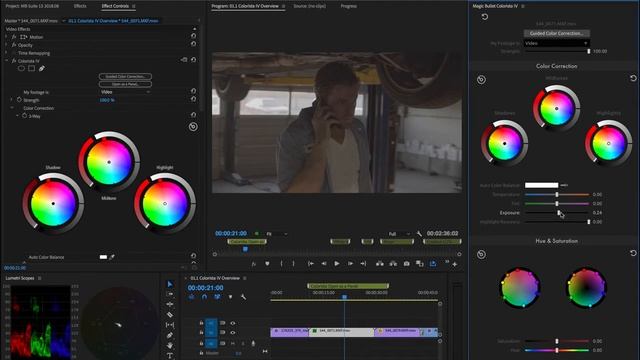Step back one frame in Program monitor
Screen dimensions: 640x360
[324, 264]
